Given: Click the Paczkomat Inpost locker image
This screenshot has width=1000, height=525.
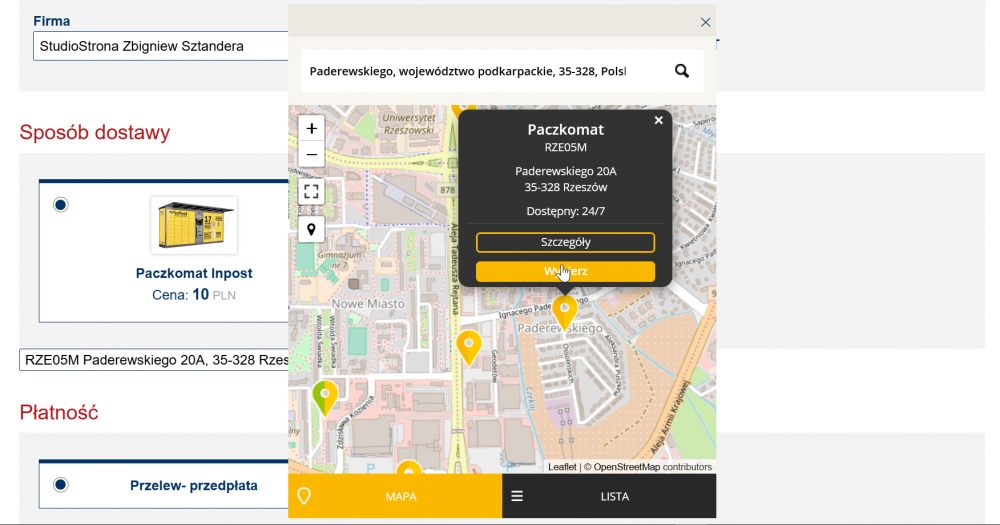Looking at the screenshot, I should point(194,225).
